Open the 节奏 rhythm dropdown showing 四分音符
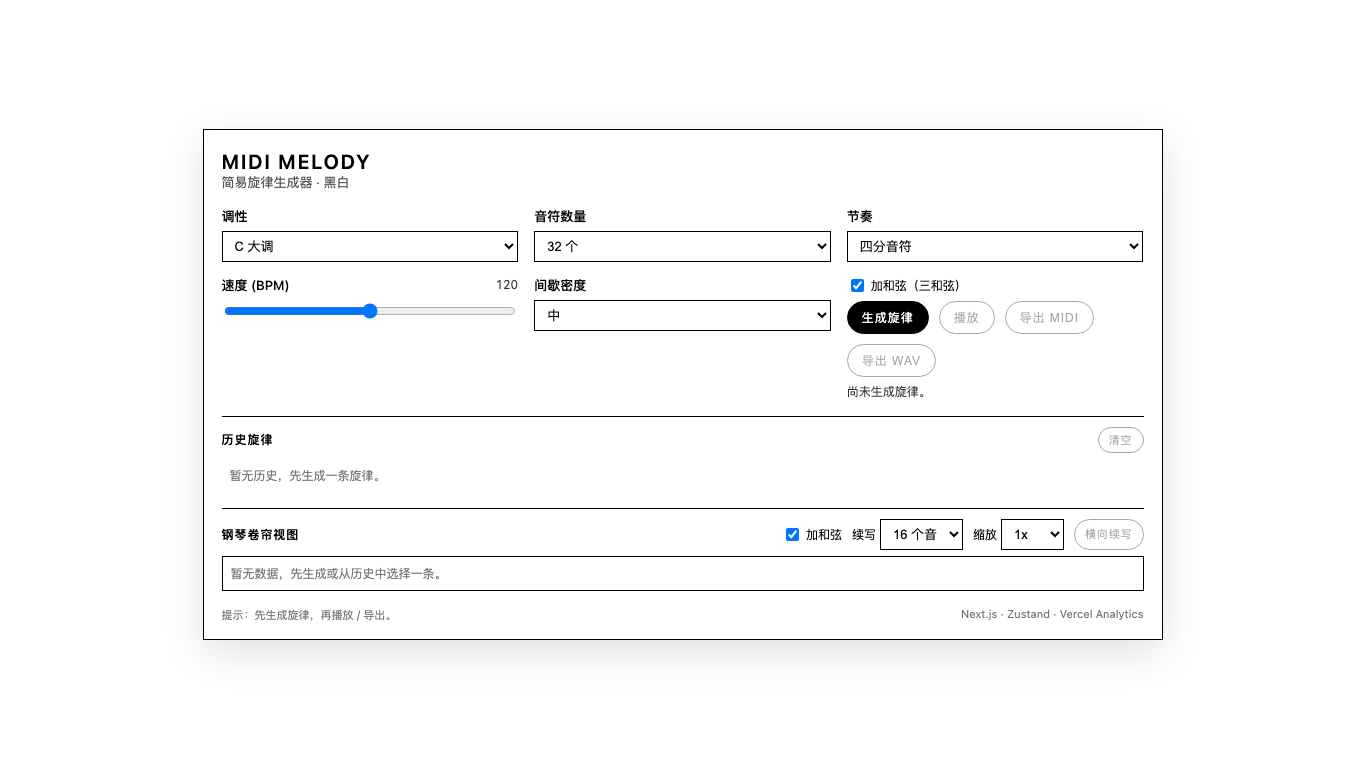The height and width of the screenshot is (768, 1365). pyautogui.click(x=994, y=246)
